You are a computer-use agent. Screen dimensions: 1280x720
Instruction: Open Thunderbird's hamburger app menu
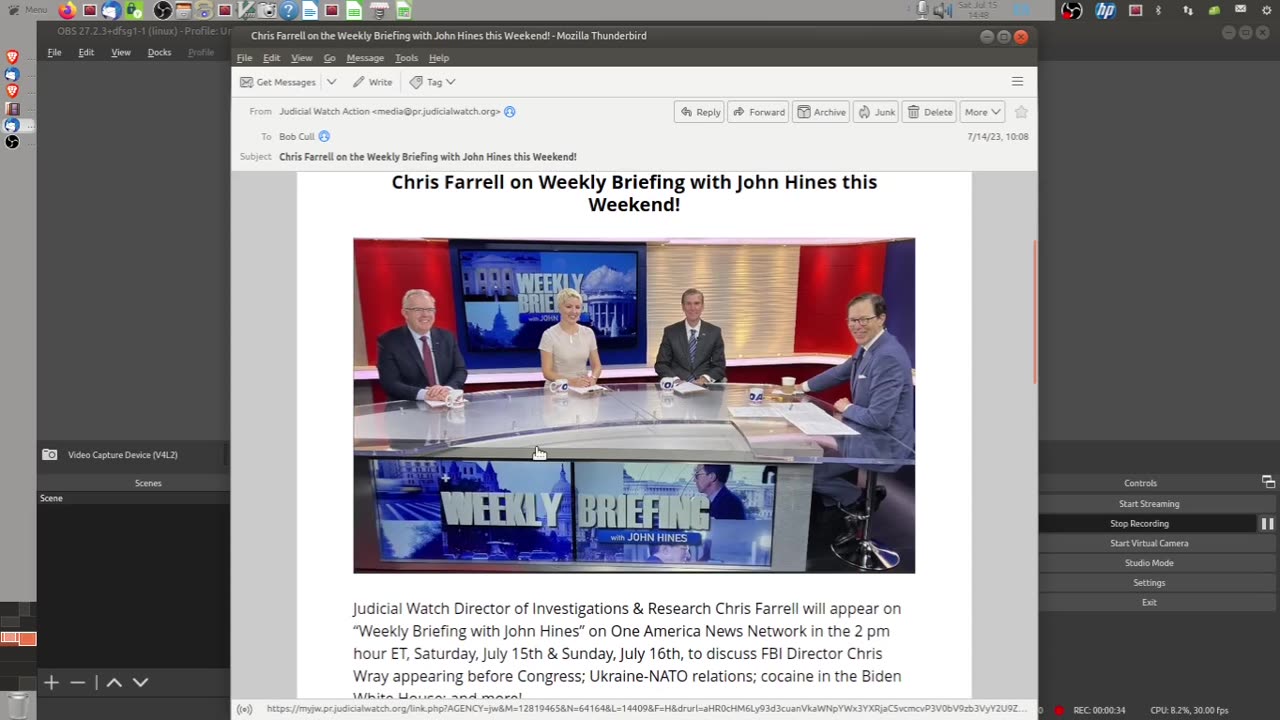pos(1017,82)
